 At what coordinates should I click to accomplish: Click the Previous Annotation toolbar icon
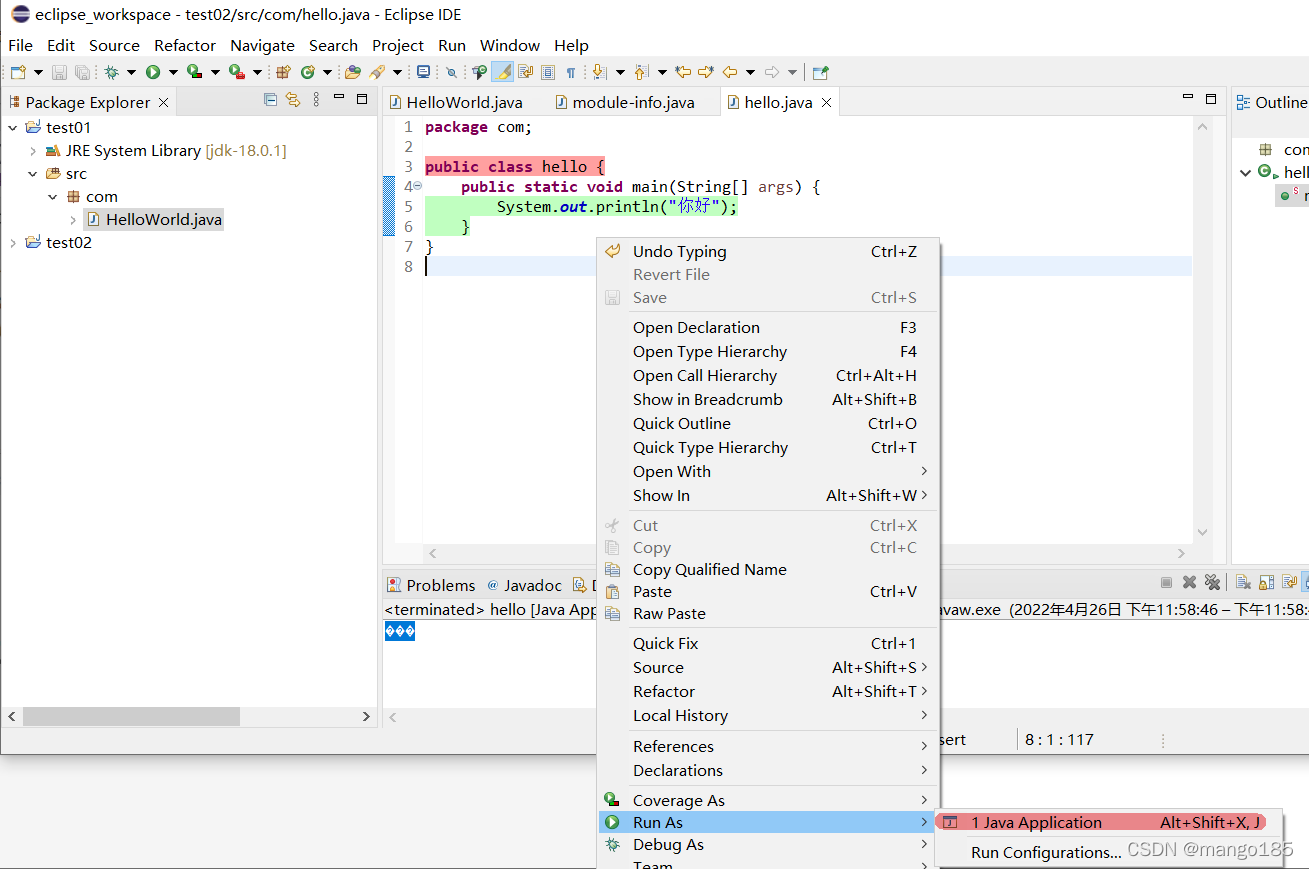pyautogui.click(x=641, y=72)
